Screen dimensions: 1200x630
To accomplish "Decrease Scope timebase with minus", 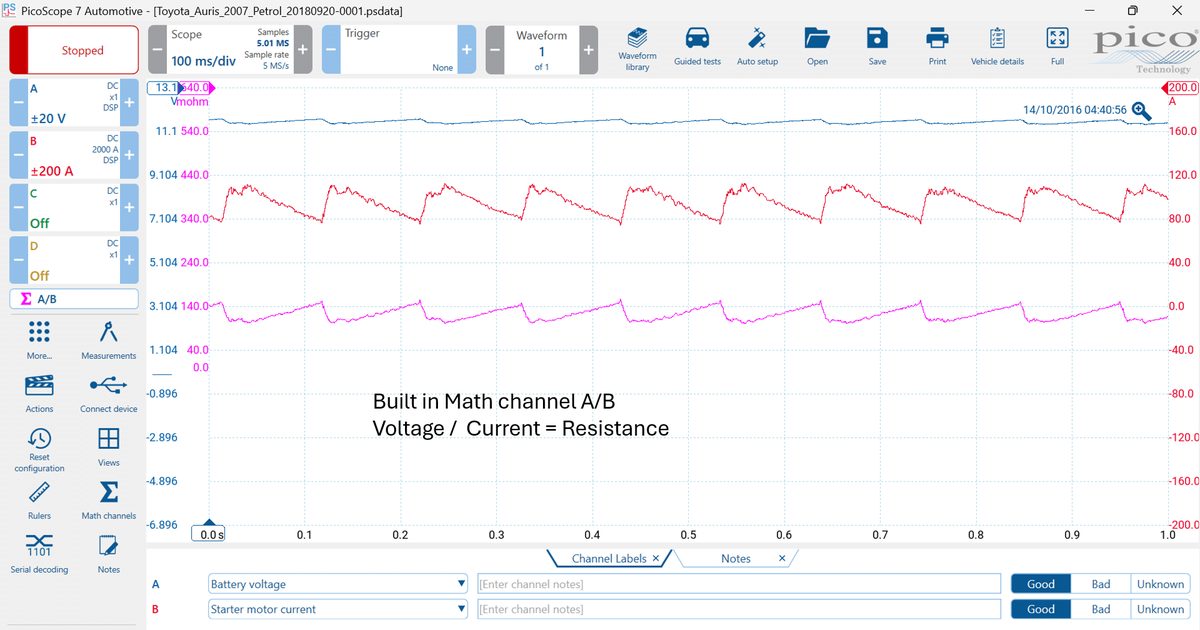I will [157, 50].
